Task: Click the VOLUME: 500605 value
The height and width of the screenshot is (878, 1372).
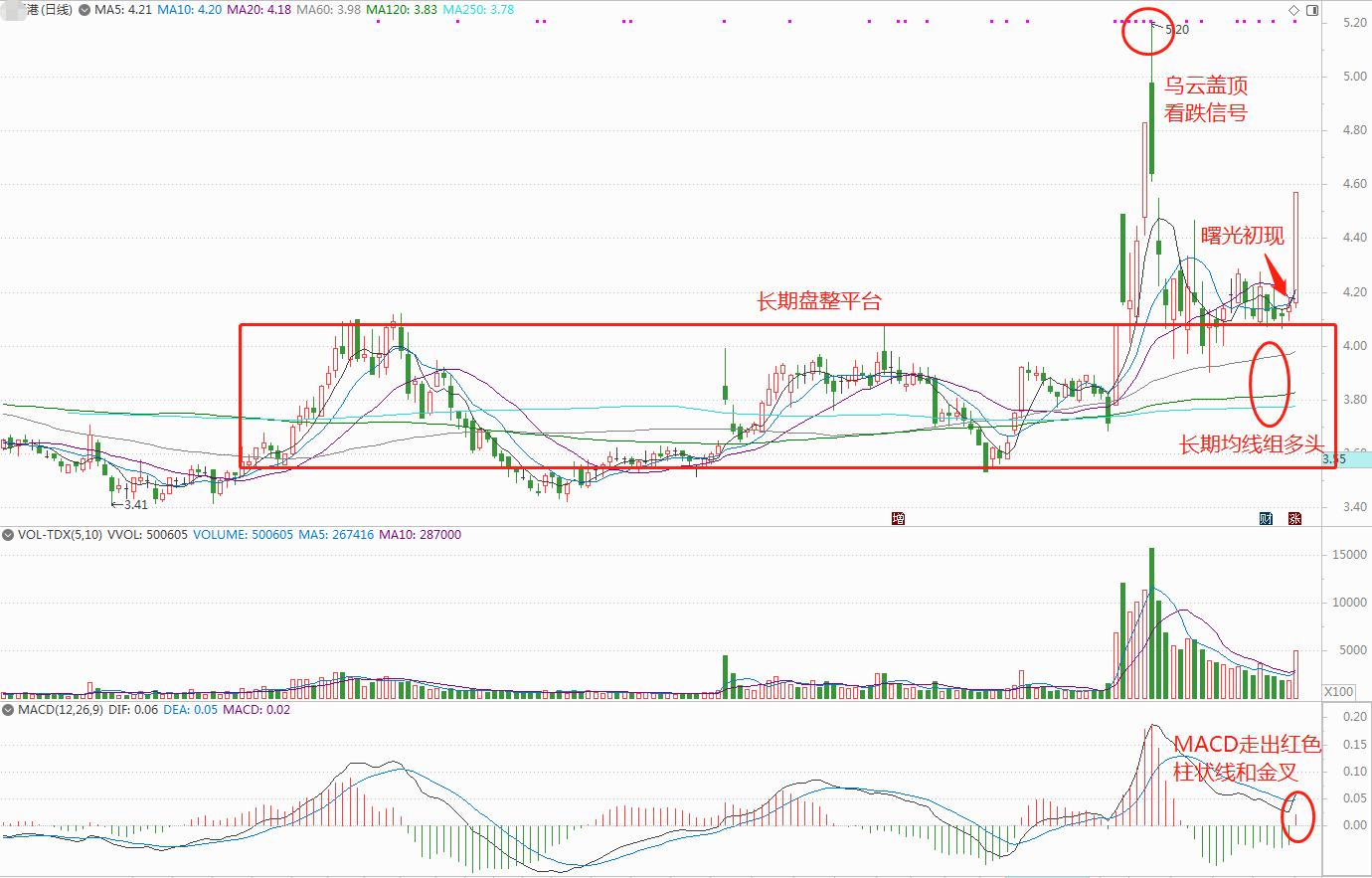Action: (x=243, y=535)
